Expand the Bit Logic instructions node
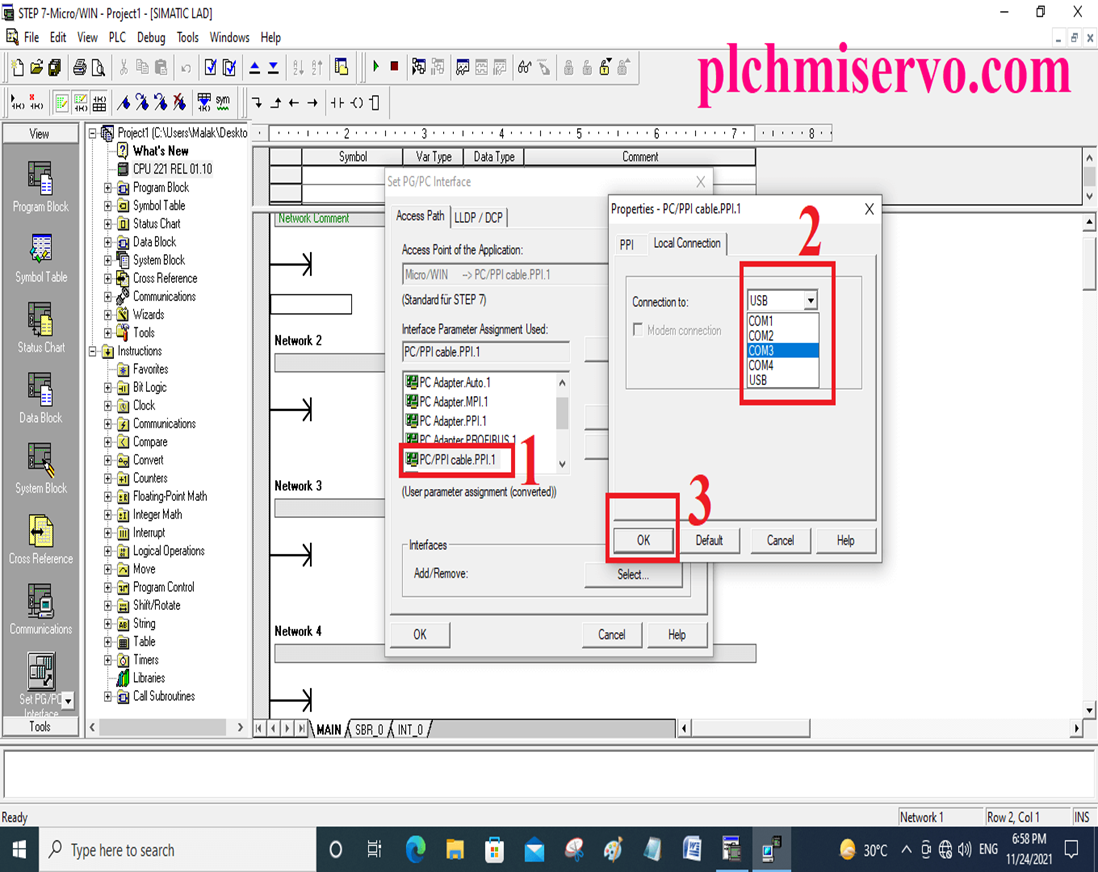This screenshot has width=1098, height=872. (108, 387)
